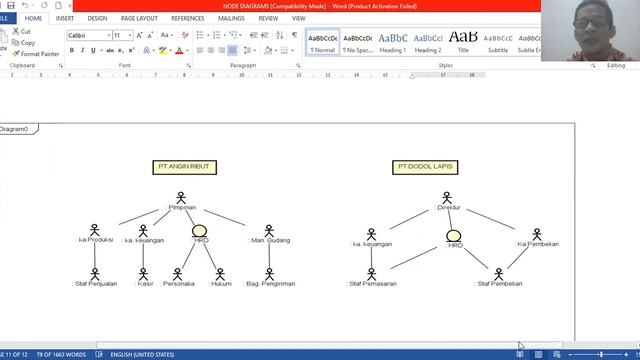Open the Paragraph dialog launcher

tap(298, 66)
